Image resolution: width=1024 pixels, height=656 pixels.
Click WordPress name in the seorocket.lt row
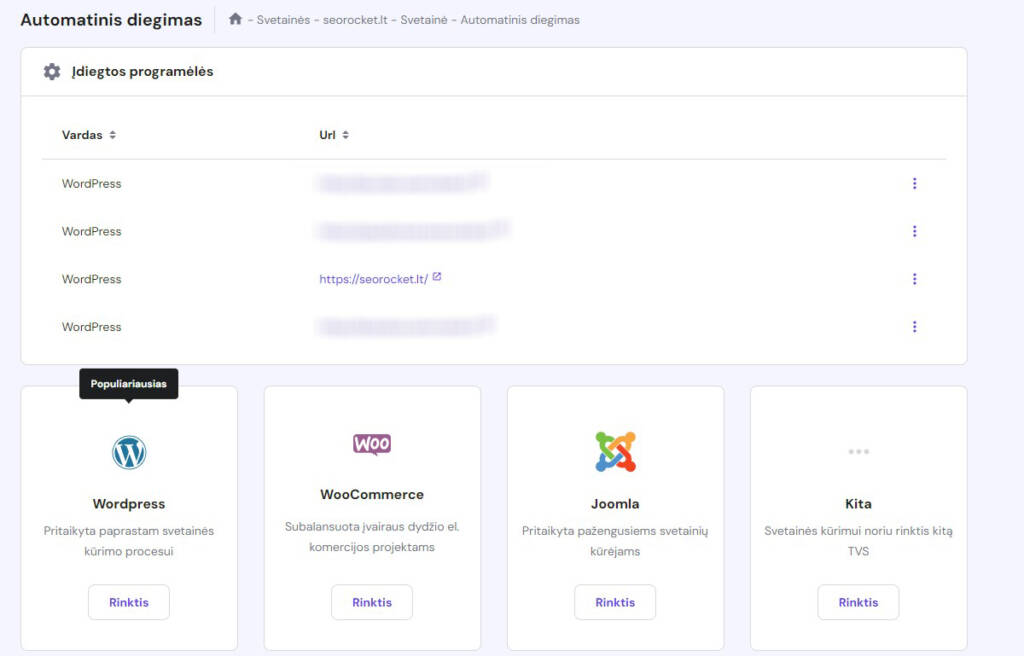(x=91, y=279)
